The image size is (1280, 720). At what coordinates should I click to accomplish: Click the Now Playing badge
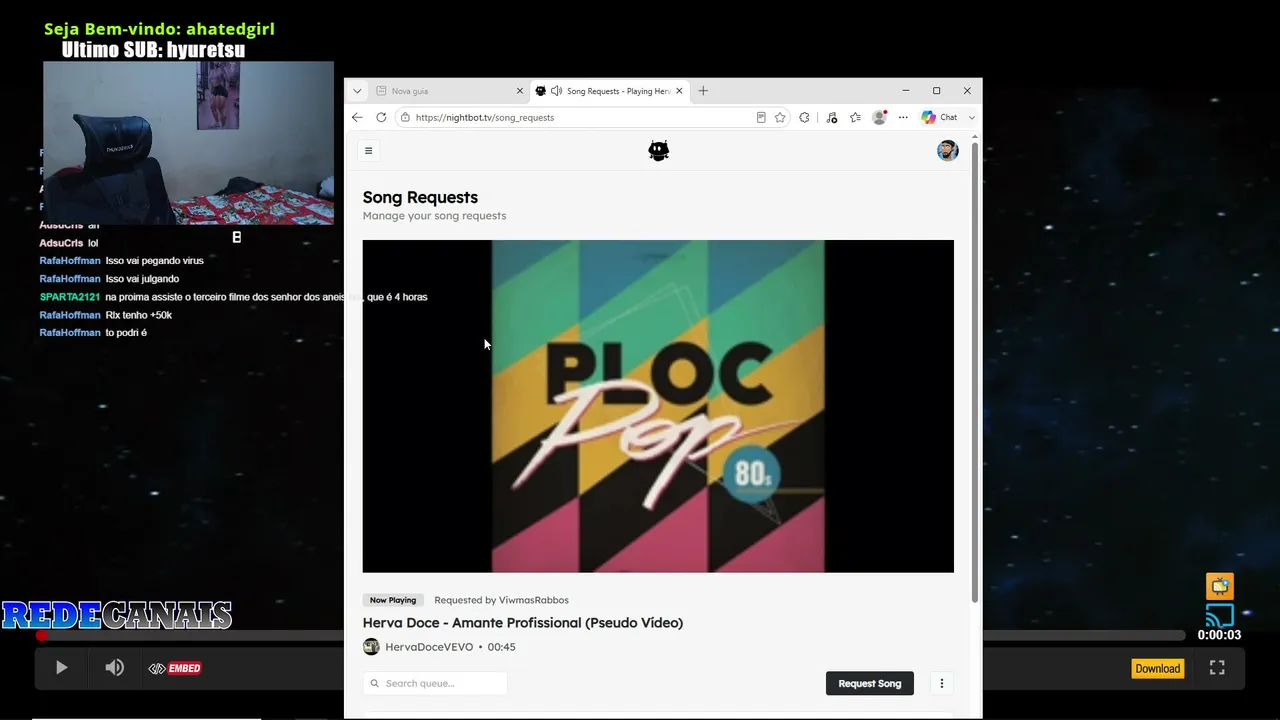point(393,600)
